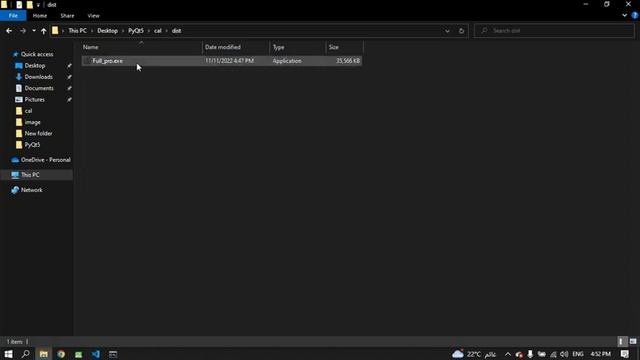Open the weather widget showing 22°C
Image resolution: width=640 pixels, height=360 pixels.
click(474, 354)
